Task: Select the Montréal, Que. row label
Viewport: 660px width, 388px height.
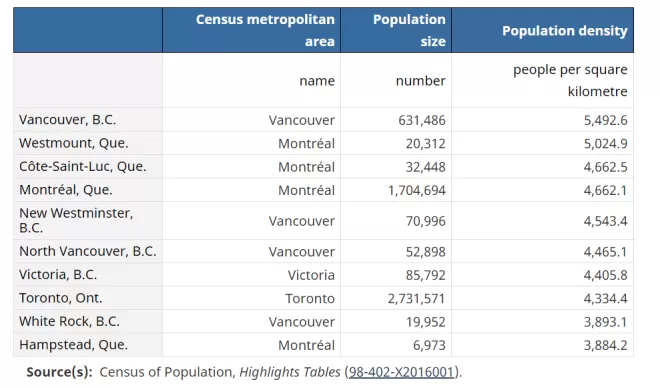Action: coord(66,190)
